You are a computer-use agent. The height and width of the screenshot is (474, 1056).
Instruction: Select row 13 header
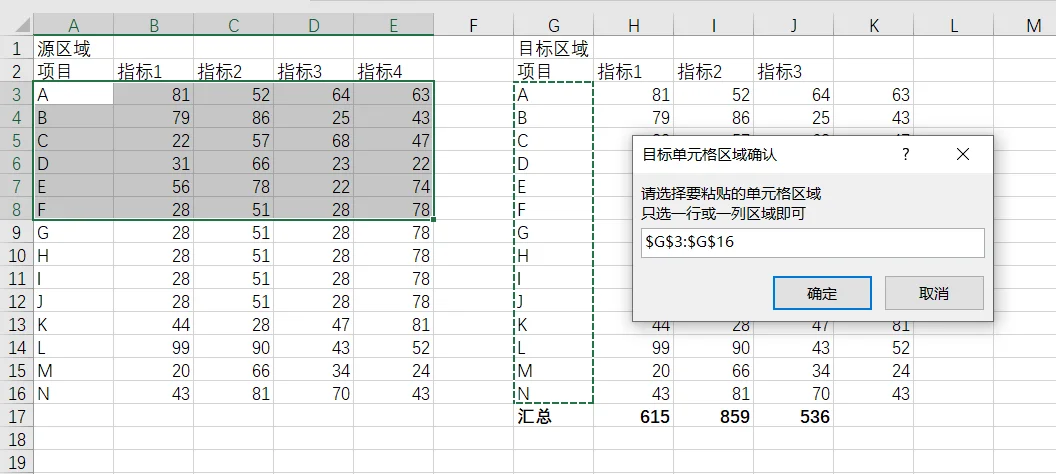[x=16, y=325]
